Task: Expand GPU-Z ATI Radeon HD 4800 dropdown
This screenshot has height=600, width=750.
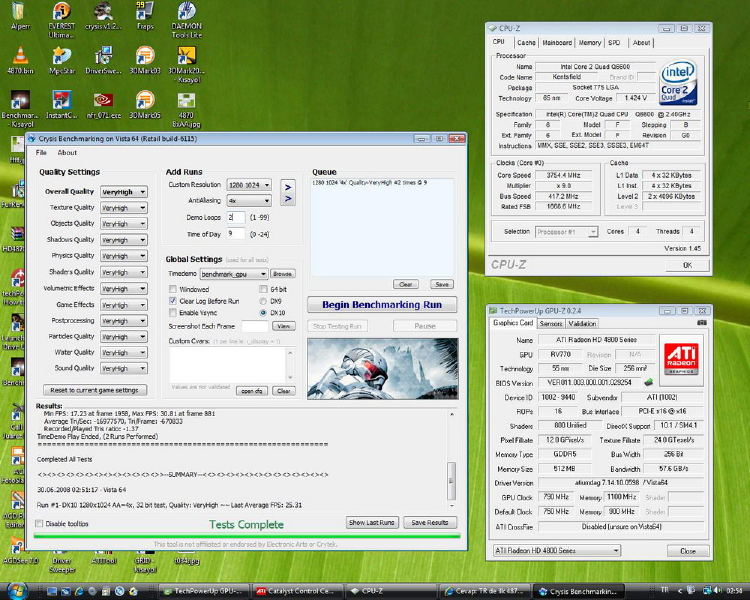Action: pos(557,551)
